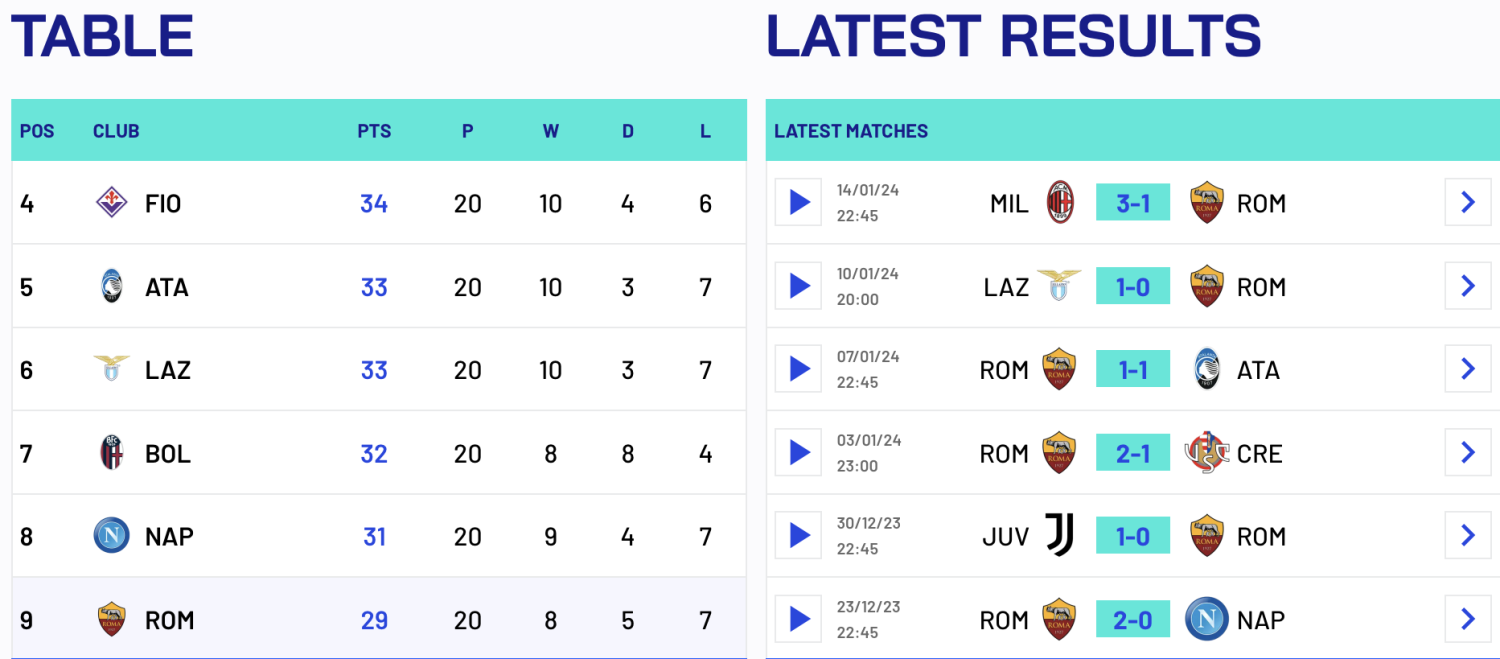Viewport: 1500px width, 659px height.
Task: Click the Cremonese crest in latest results
Action: point(1206,453)
